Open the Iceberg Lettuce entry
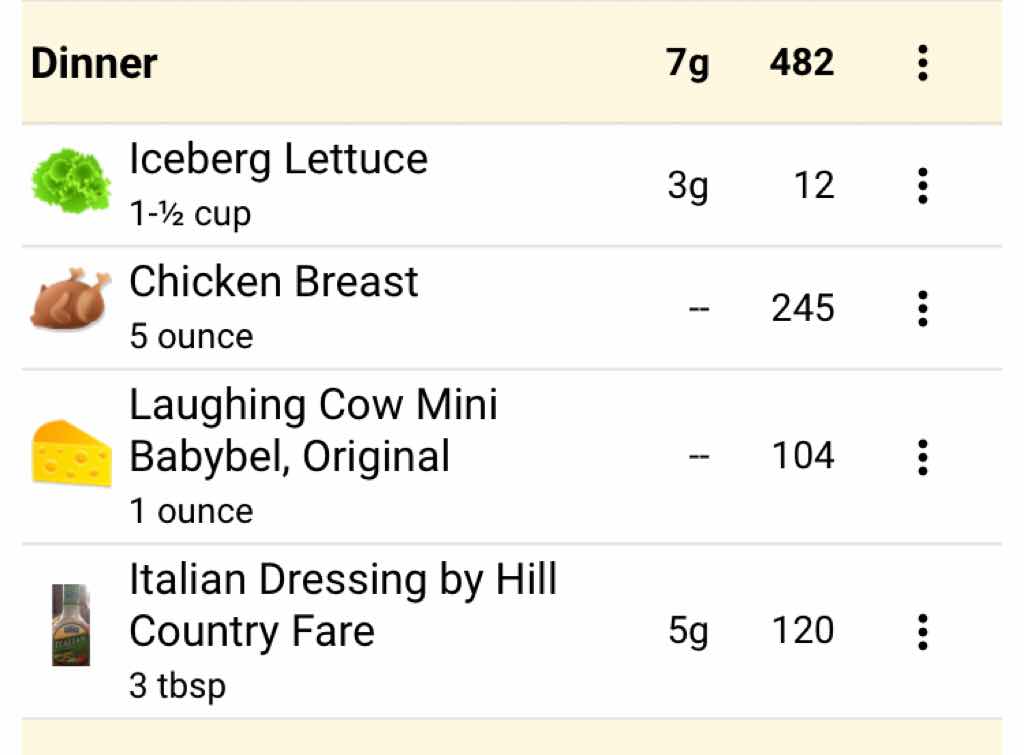1024x755 pixels. point(278,160)
